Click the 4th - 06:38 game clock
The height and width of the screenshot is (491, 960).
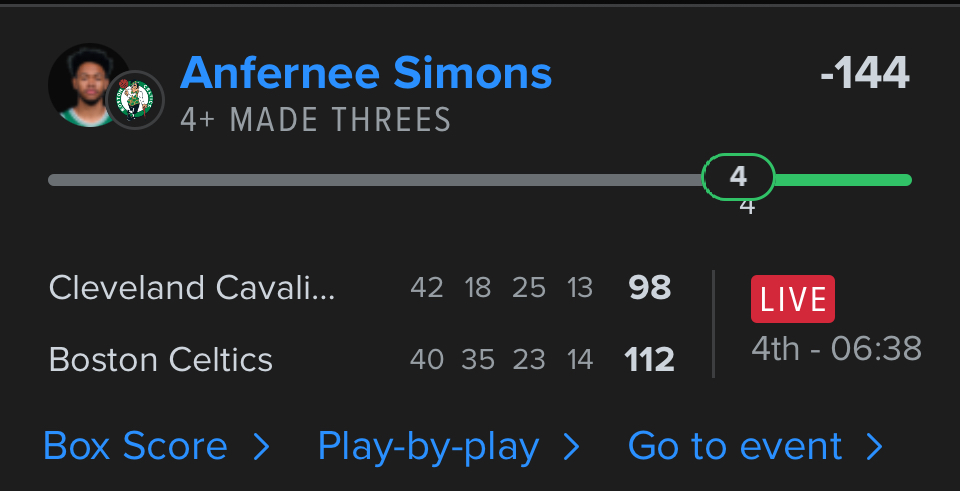[x=836, y=349]
